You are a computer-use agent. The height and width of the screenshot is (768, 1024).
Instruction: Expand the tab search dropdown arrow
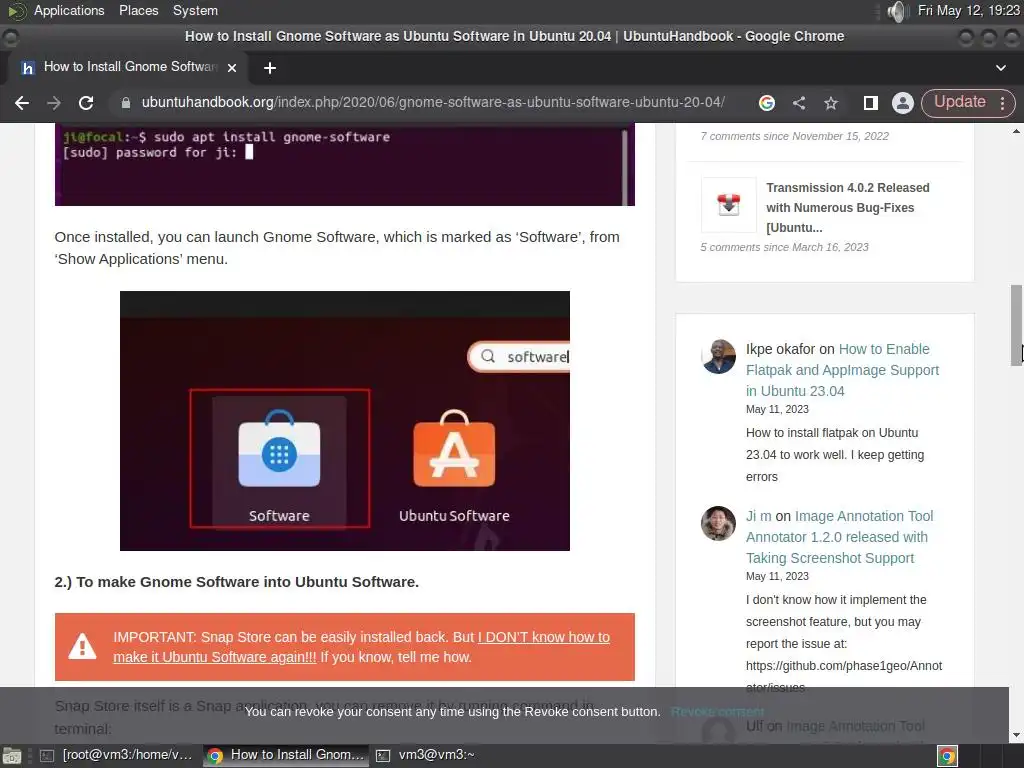click(x=1000, y=68)
